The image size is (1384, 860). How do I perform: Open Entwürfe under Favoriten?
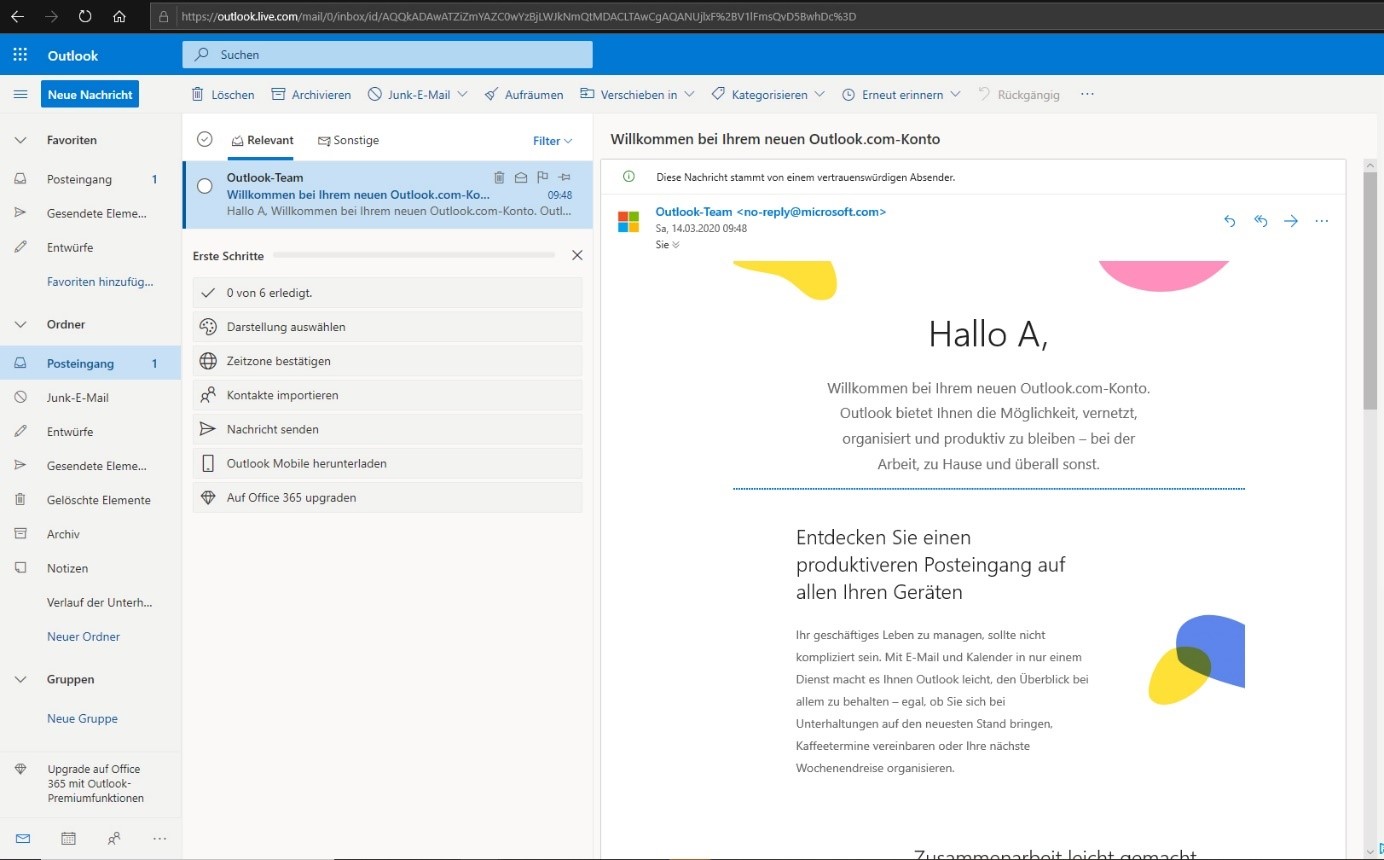(x=90, y=248)
